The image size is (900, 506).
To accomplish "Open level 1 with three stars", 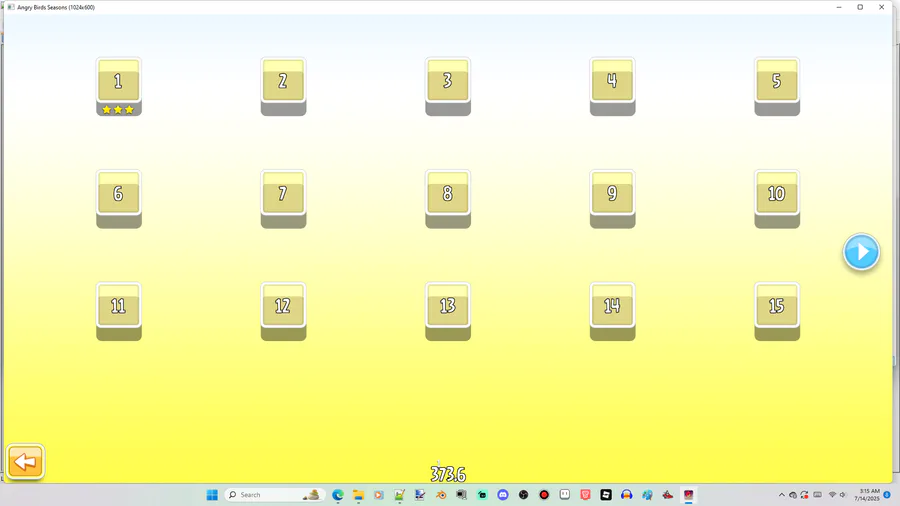I will pyautogui.click(x=119, y=86).
